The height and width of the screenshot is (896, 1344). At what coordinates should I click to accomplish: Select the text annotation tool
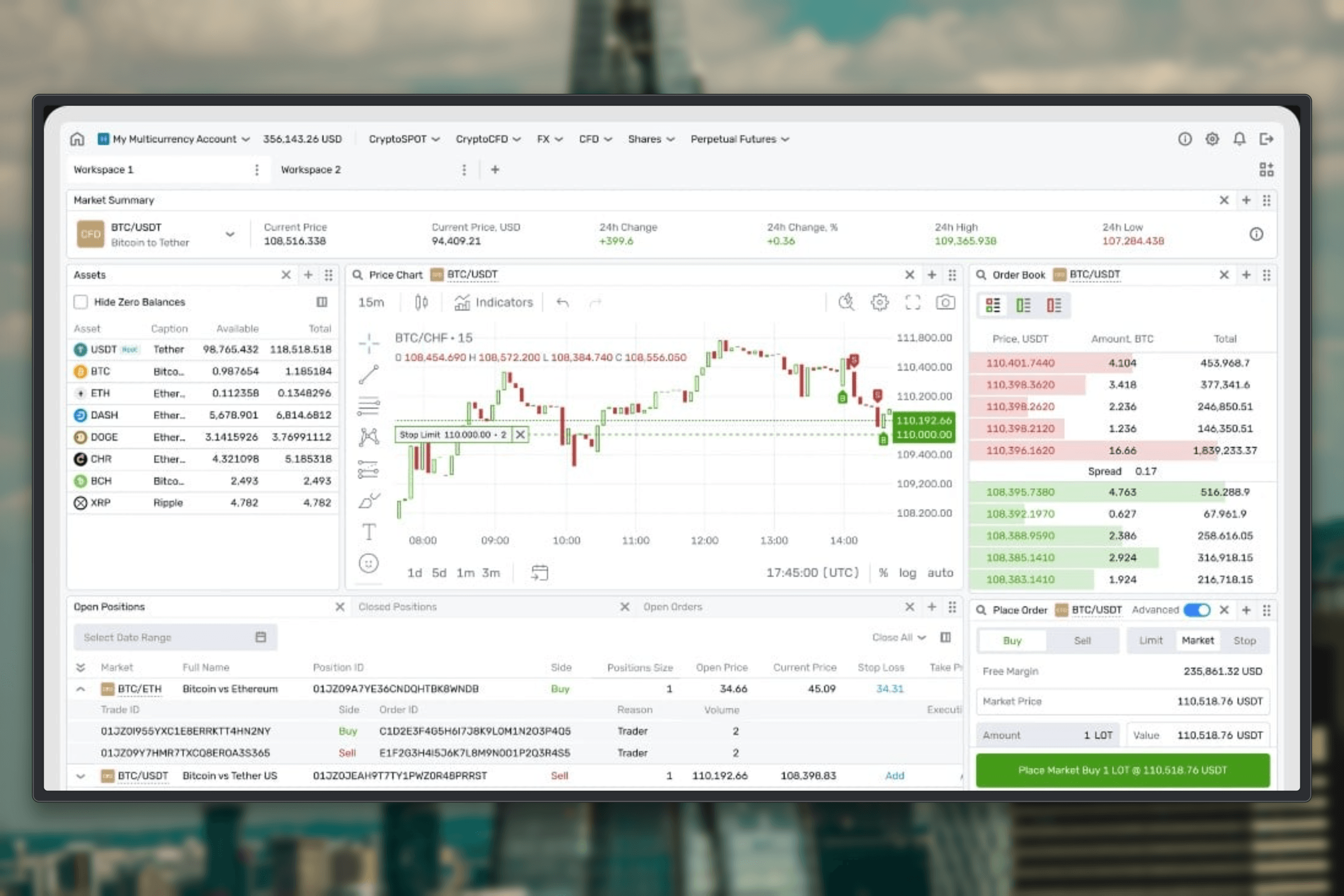(x=369, y=531)
